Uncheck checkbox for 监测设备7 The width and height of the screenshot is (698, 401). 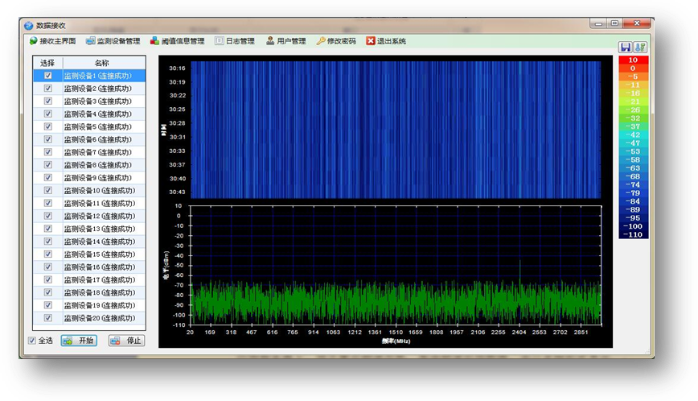pos(48,152)
